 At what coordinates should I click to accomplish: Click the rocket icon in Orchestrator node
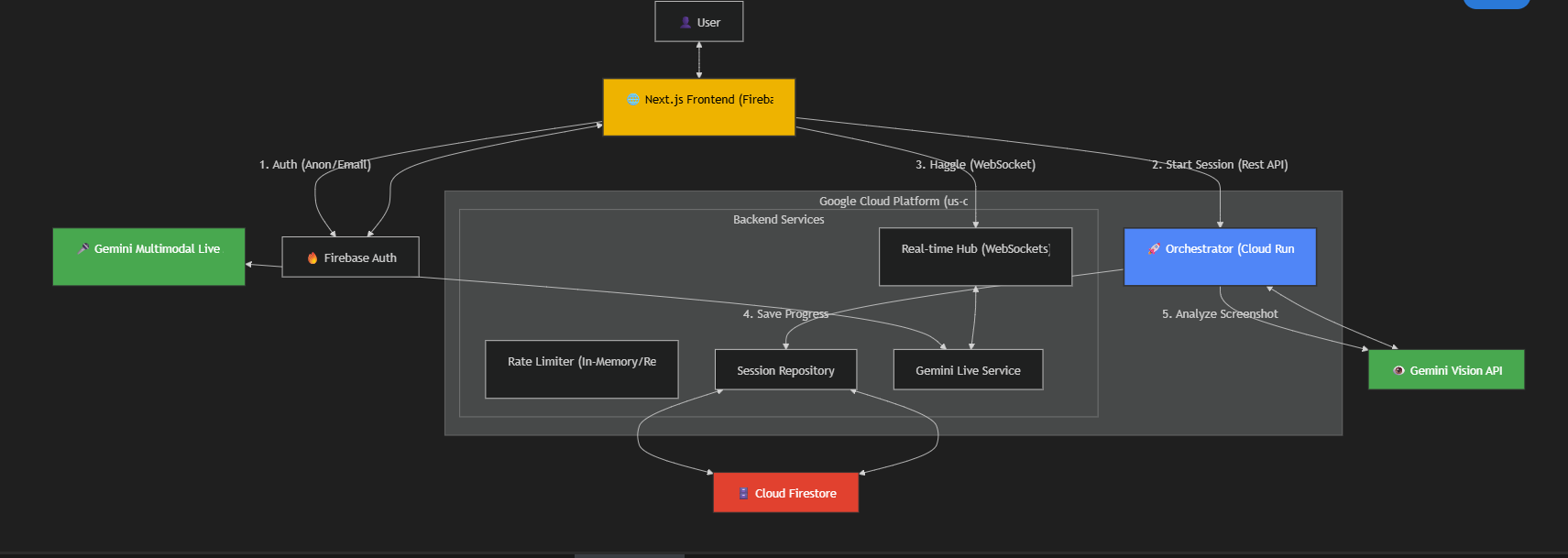click(x=1154, y=248)
